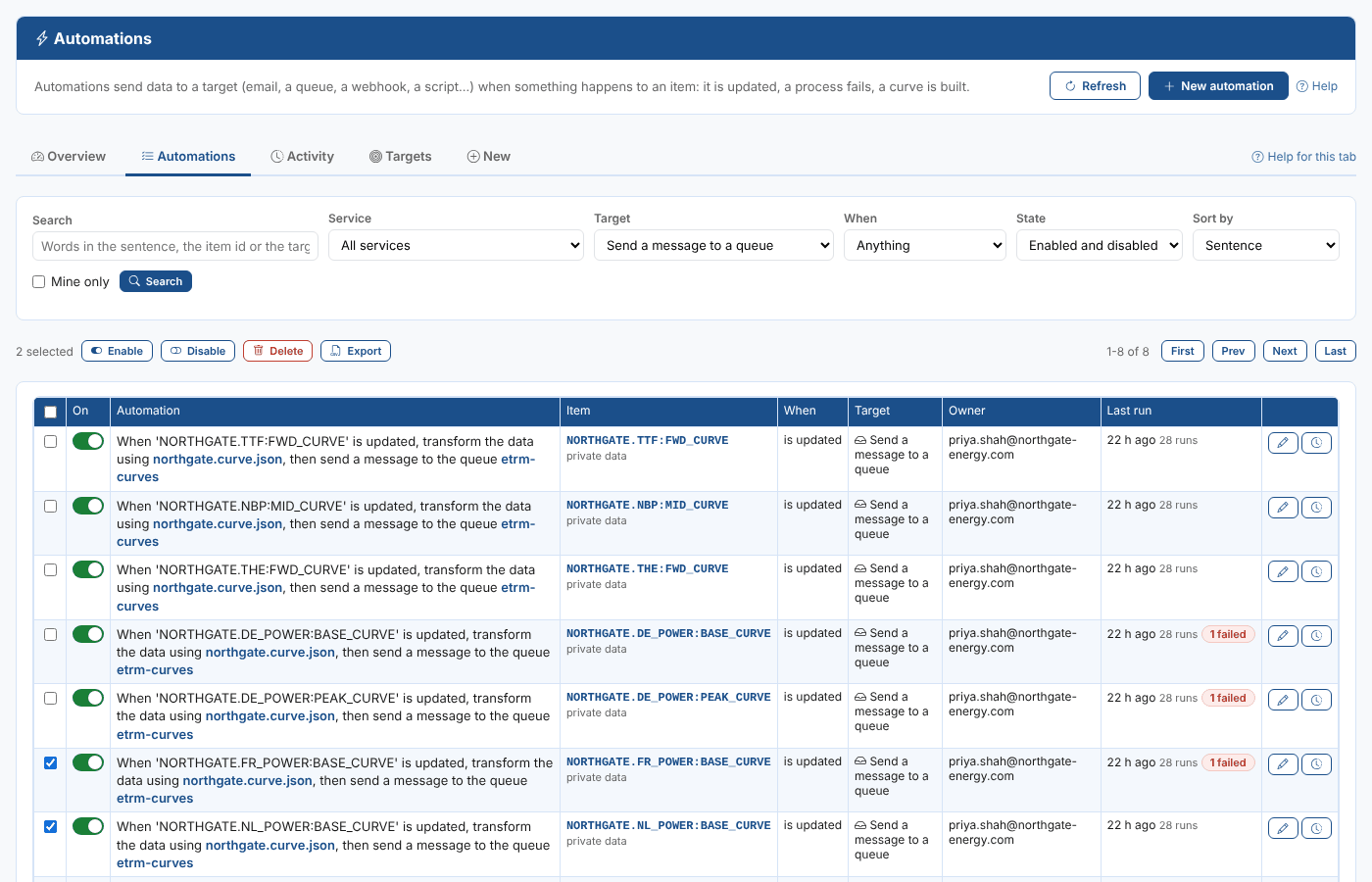Open clock icon on the NORTHGATE.THE:FWD_CURVE row
The image size is (1372, 882).
[1316, 571]
